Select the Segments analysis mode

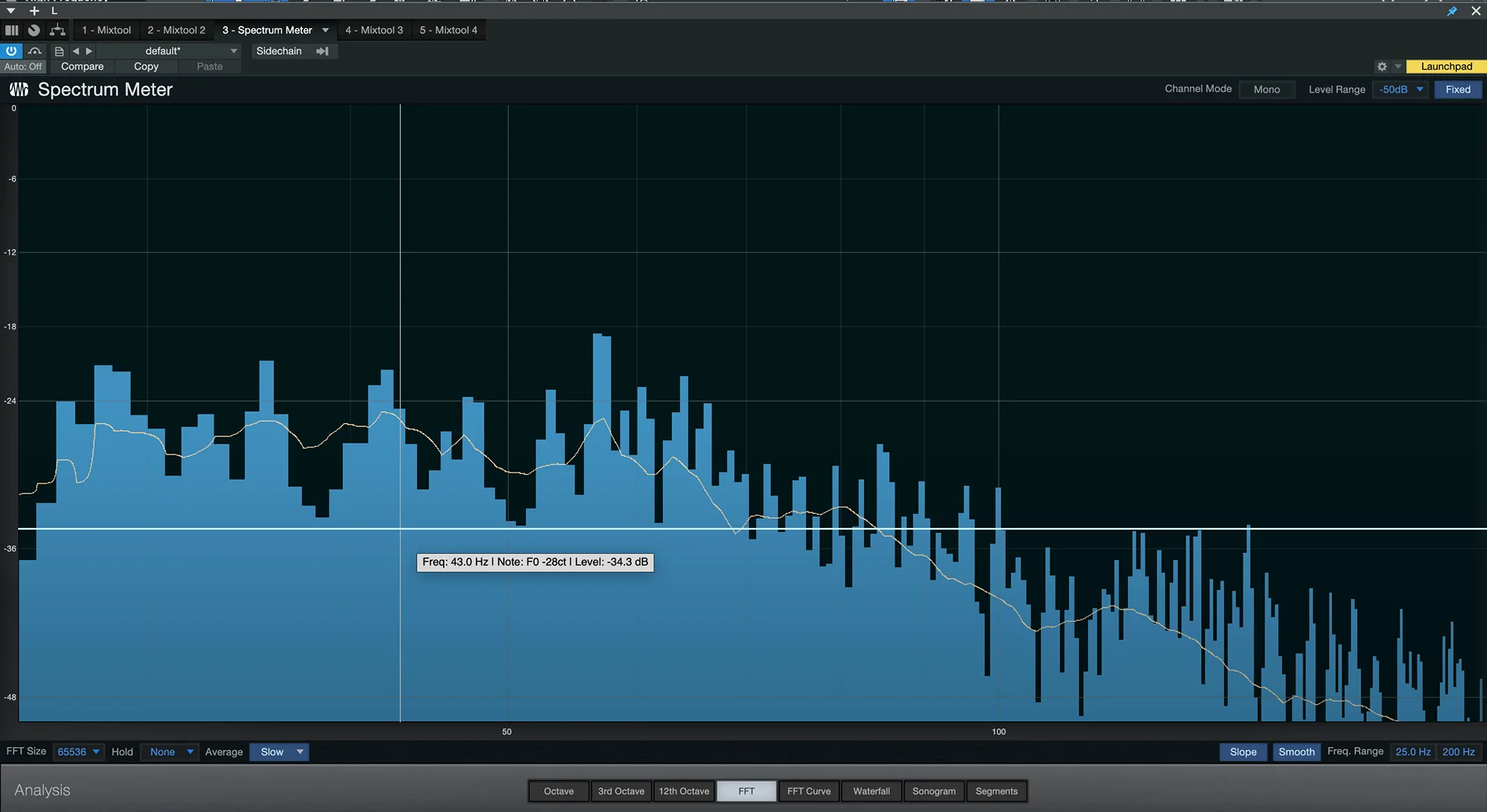coord(997,791)
